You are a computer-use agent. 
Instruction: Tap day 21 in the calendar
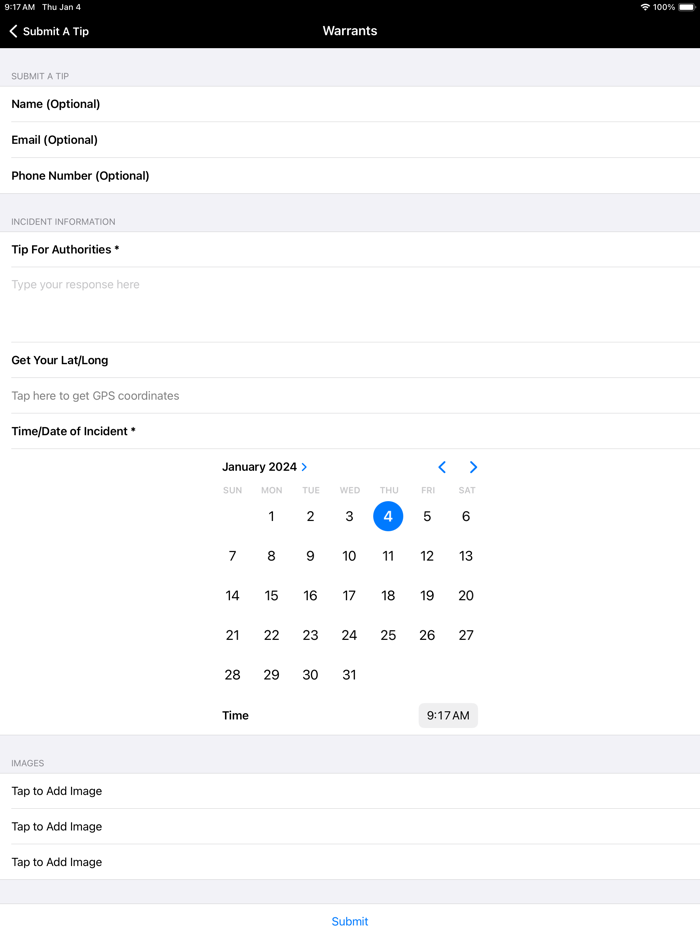[x=232, y=636]
